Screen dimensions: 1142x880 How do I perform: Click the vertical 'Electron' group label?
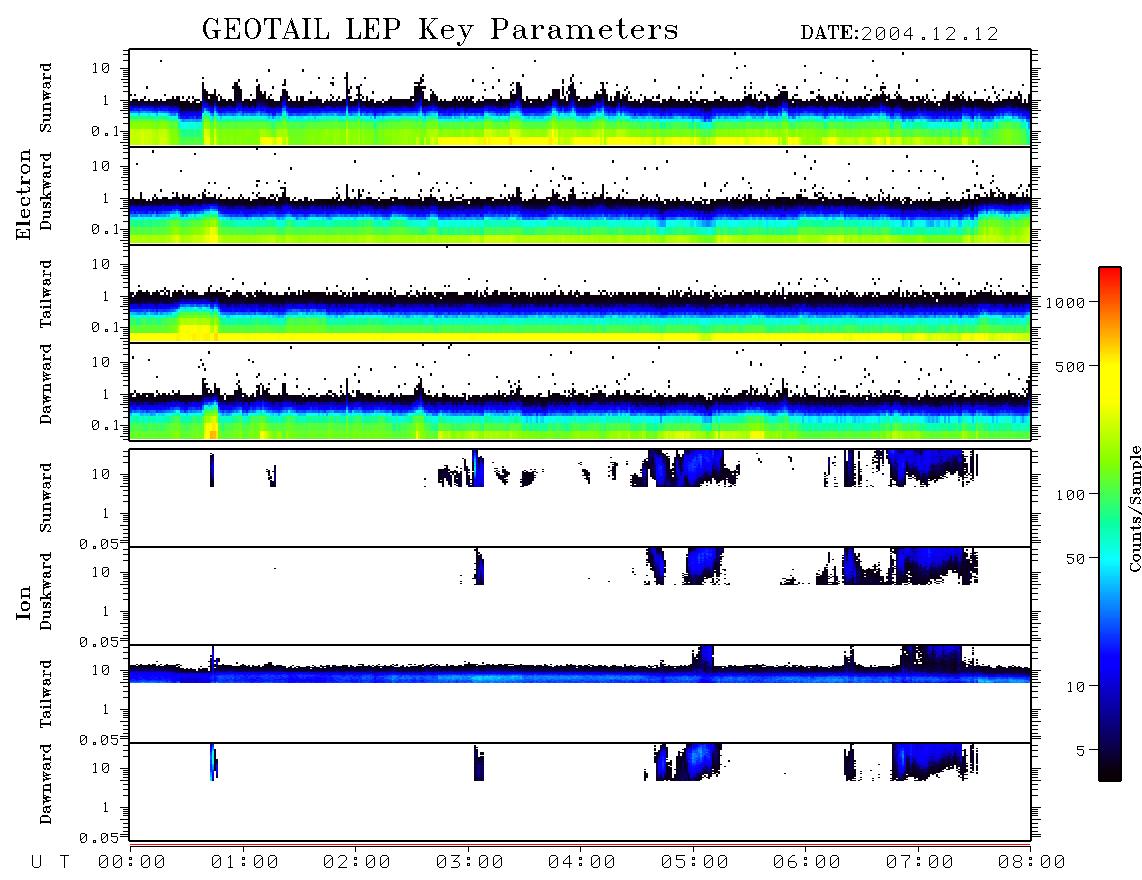click(24, 194)
